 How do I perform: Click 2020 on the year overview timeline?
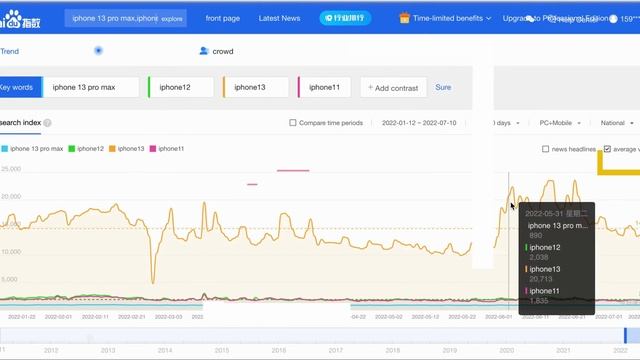[507, 350]
